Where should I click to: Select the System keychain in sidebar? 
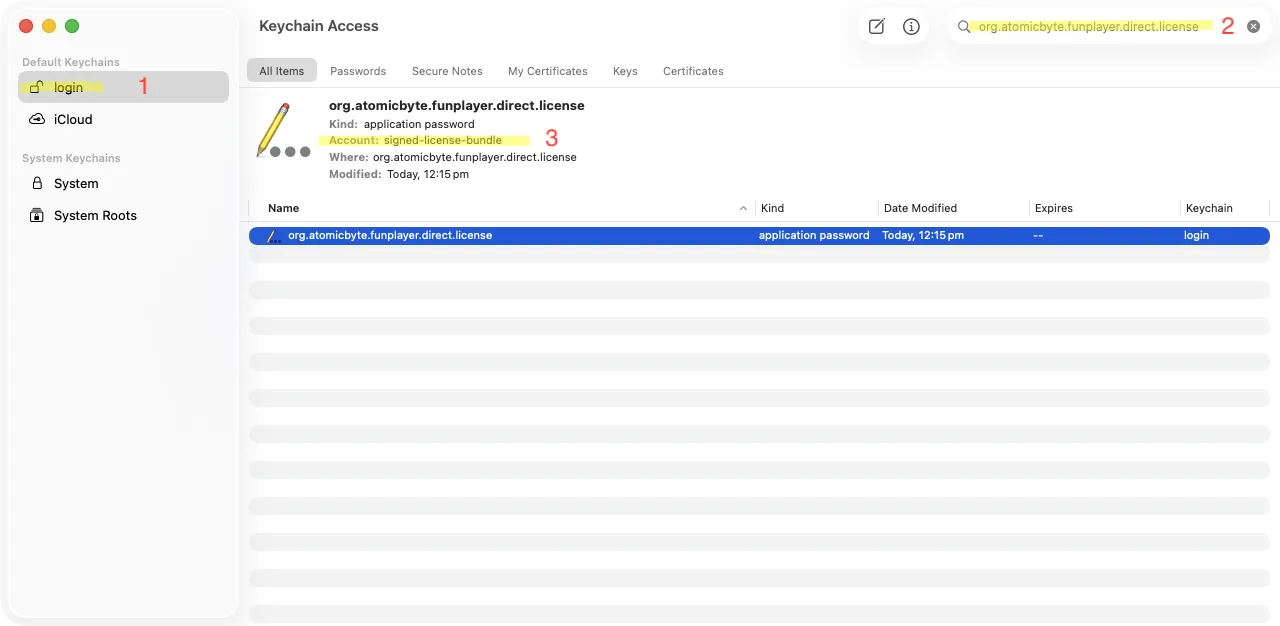pyautogui.click(x=123, y=183)
